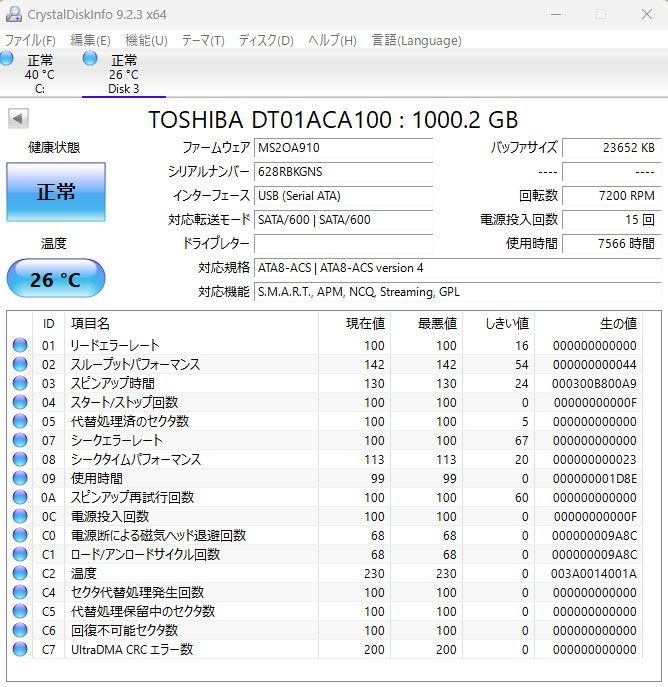Select the Disk 3 drive tab
Viewport: 668px width, 687px height.
124,74
